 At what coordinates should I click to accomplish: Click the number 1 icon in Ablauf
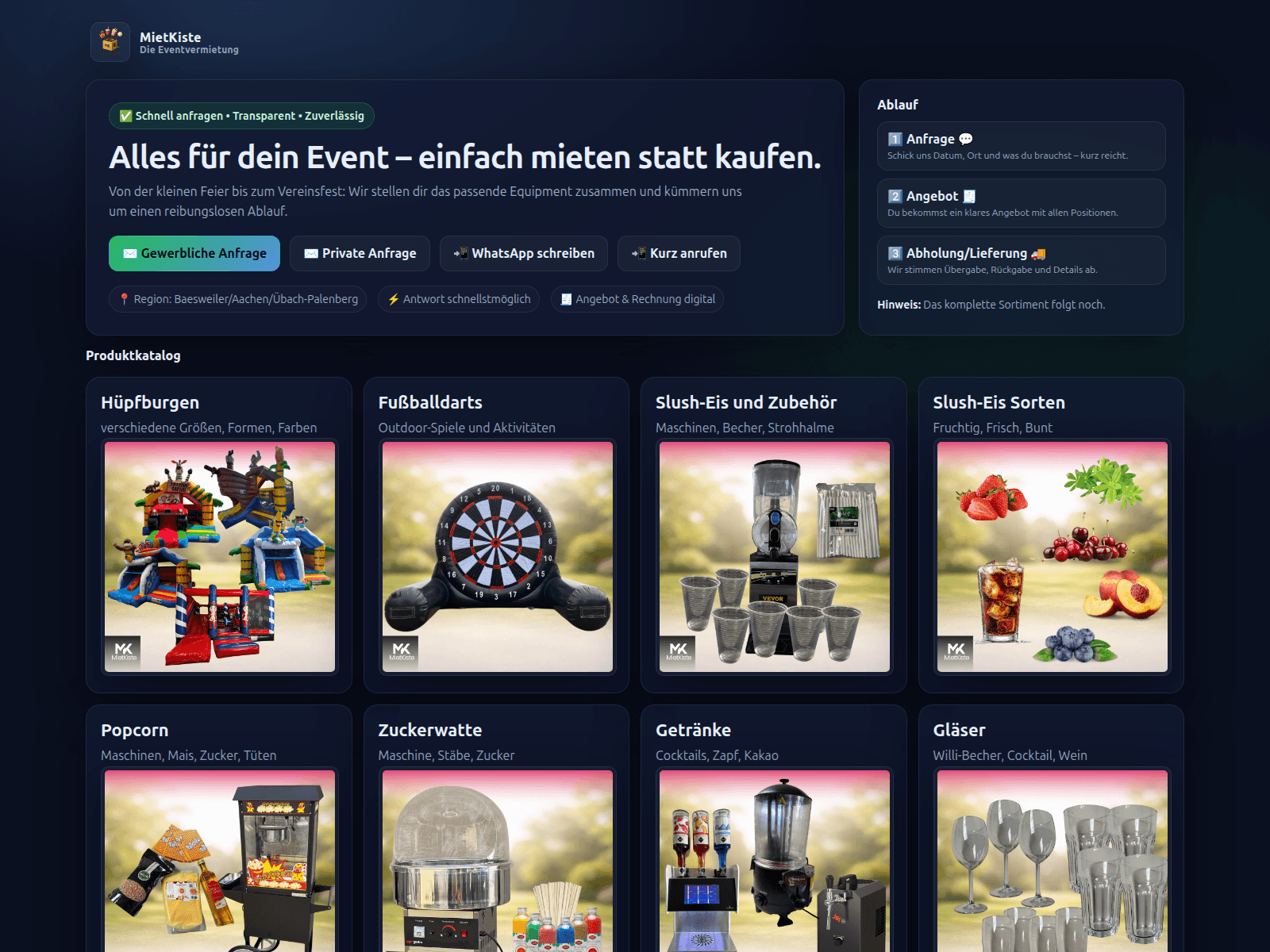pos(895,139)
